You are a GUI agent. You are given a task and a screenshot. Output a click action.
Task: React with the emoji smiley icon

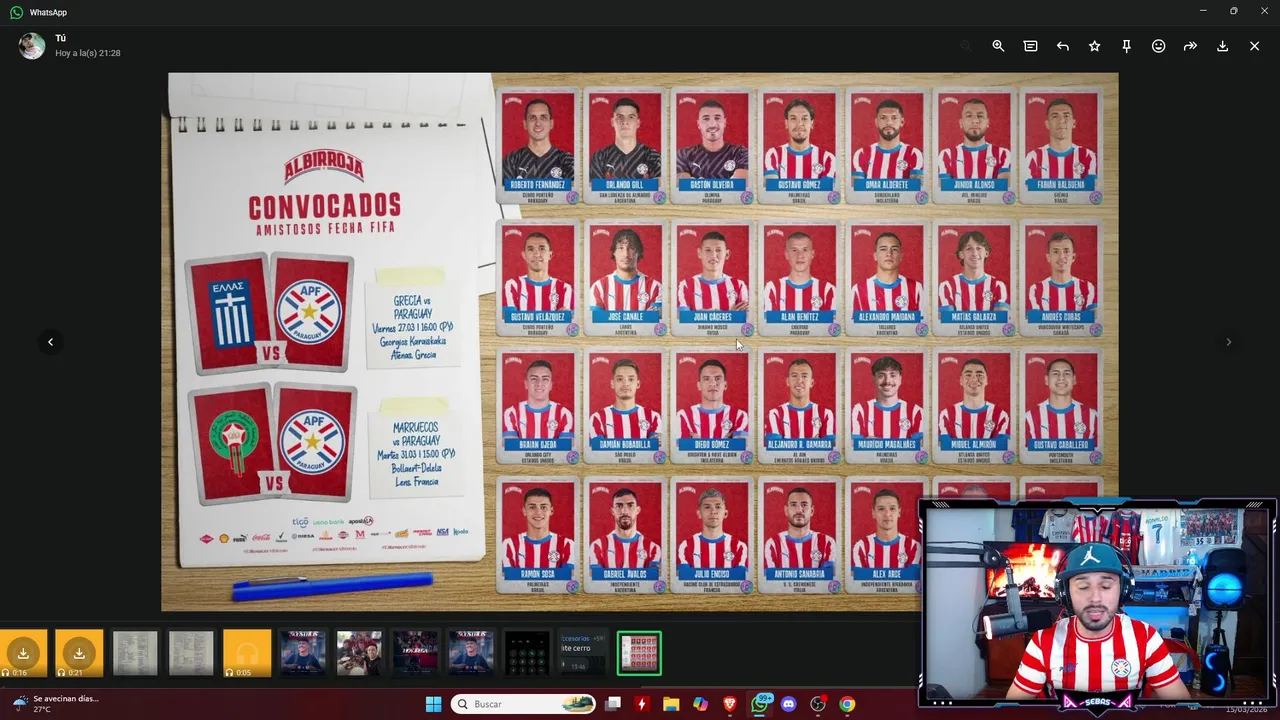[1158, 46]
